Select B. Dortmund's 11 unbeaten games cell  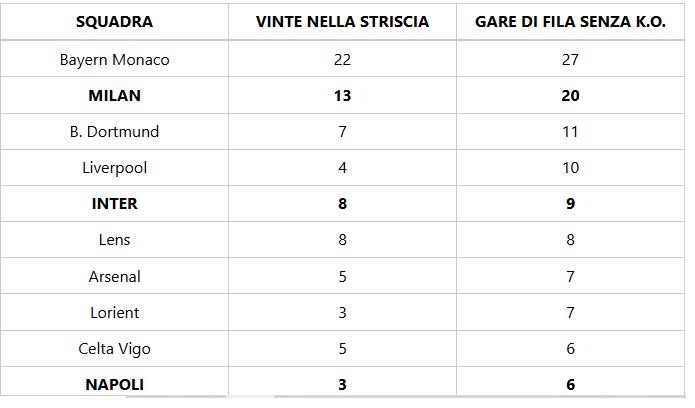[x=570, y=132]
